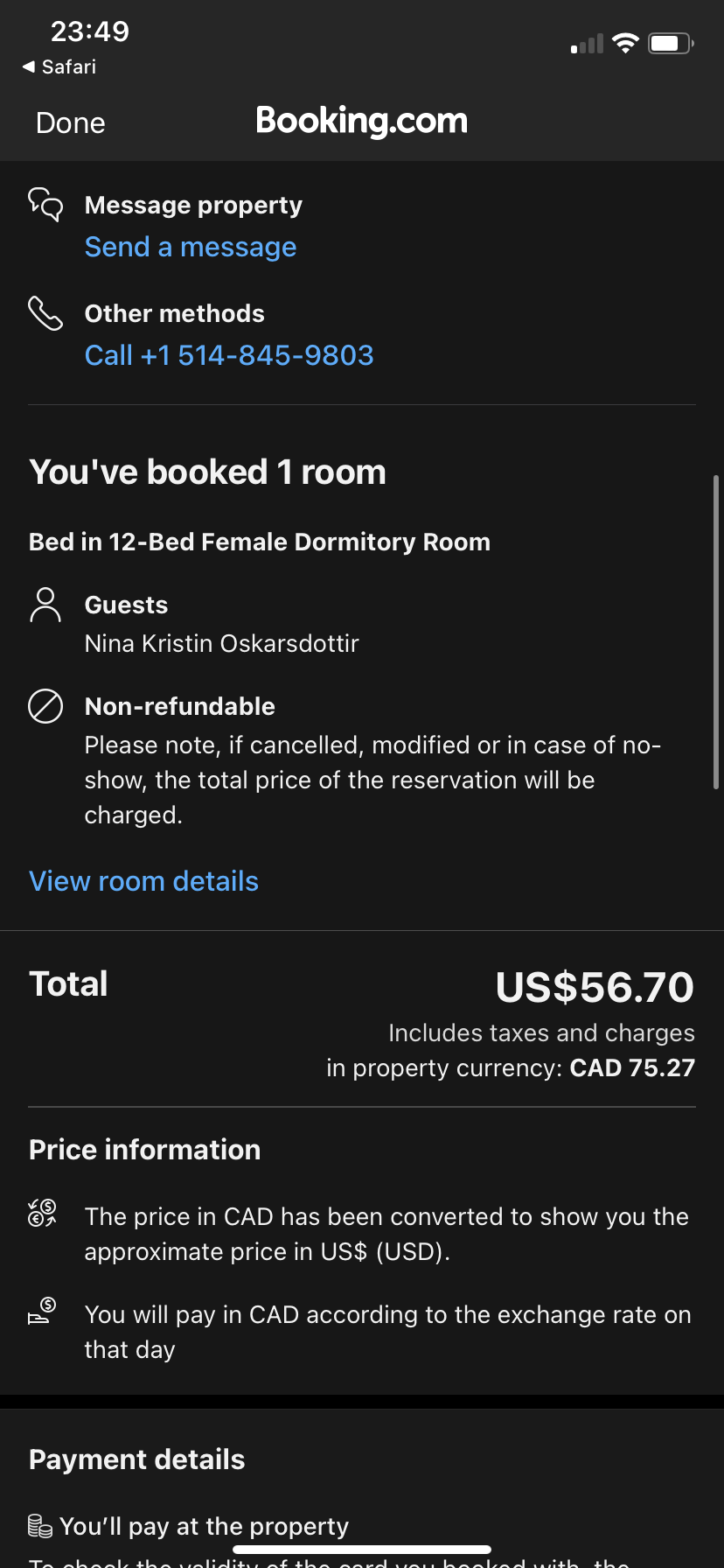The height and width of the screenshot is (1568, 724).
Task: Tap the US$56.70 total price
Action: [595, 988]
